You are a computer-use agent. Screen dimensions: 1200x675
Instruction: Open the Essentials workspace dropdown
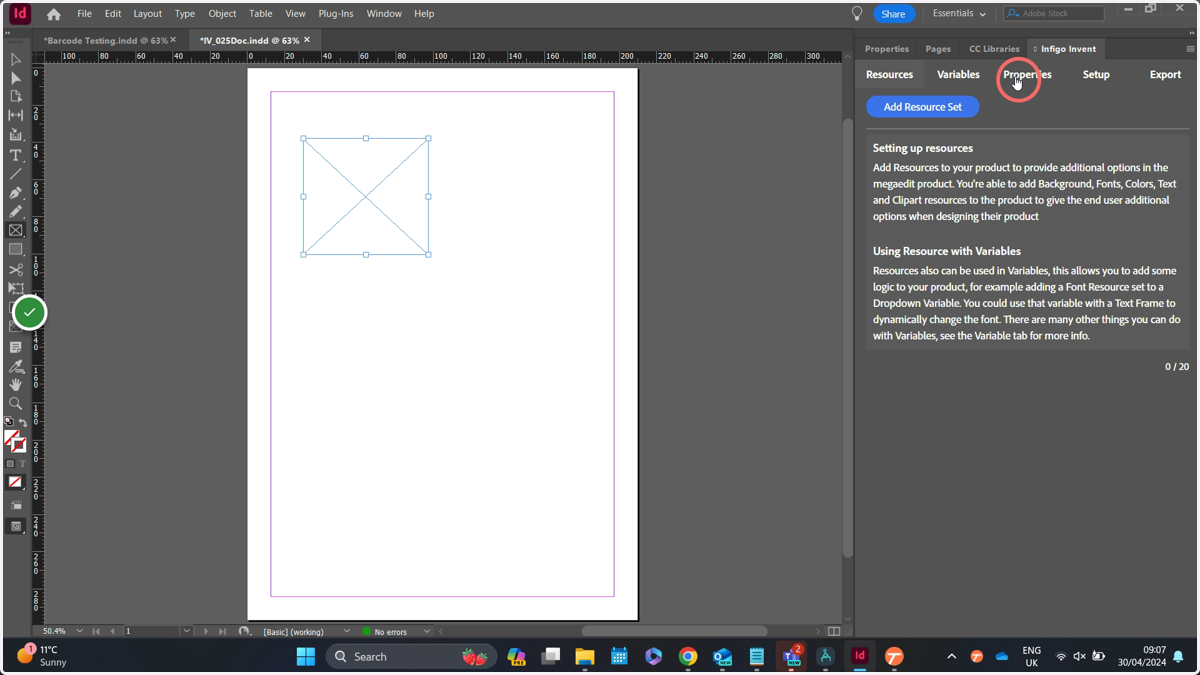(x=959, y=14)
